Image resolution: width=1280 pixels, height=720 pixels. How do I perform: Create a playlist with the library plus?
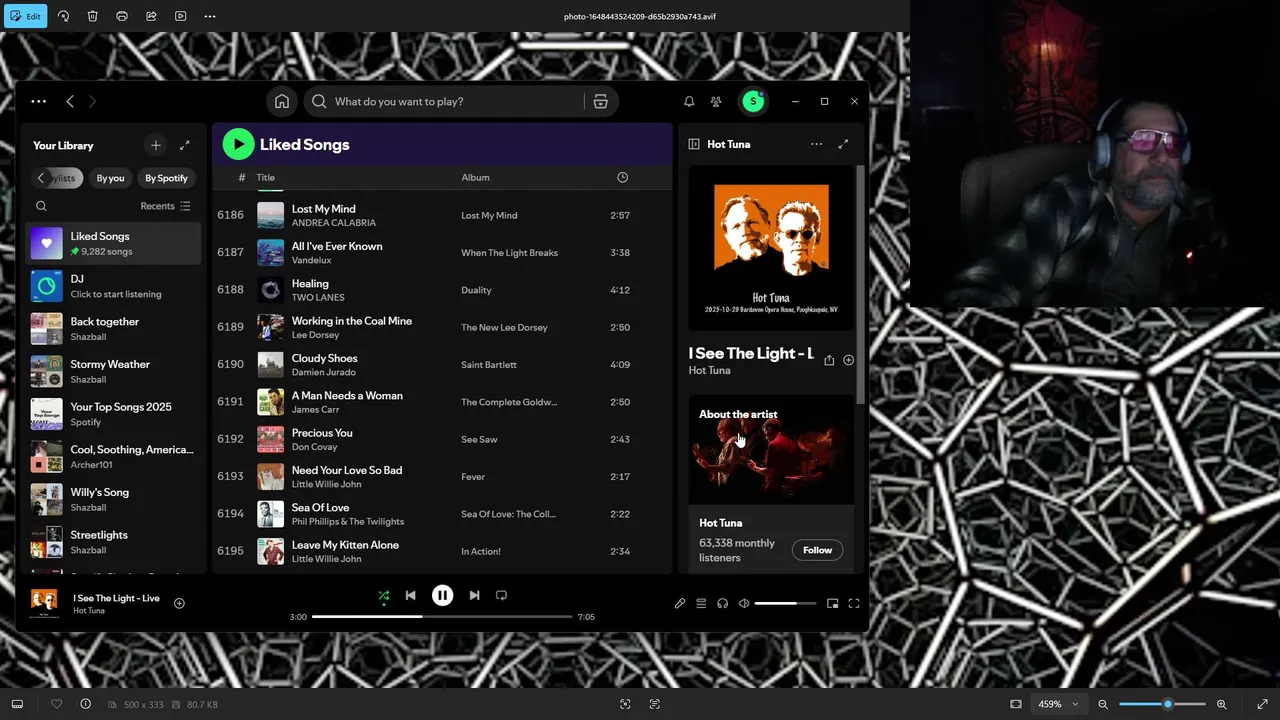click(155, 145)
